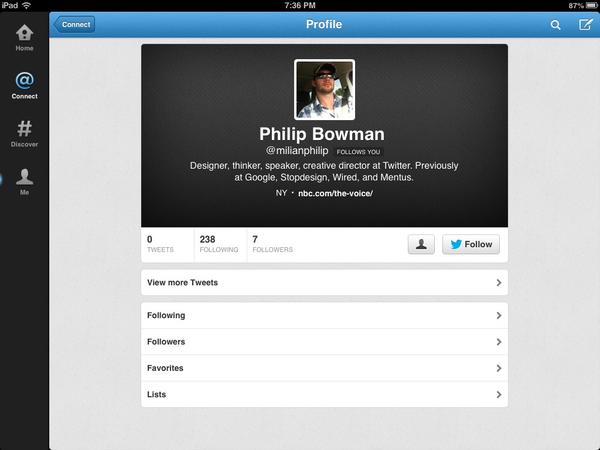The width and height of the screenshot is (600, 450).
Task: Follow Philip Bowman
Action: tap(471, 244)
